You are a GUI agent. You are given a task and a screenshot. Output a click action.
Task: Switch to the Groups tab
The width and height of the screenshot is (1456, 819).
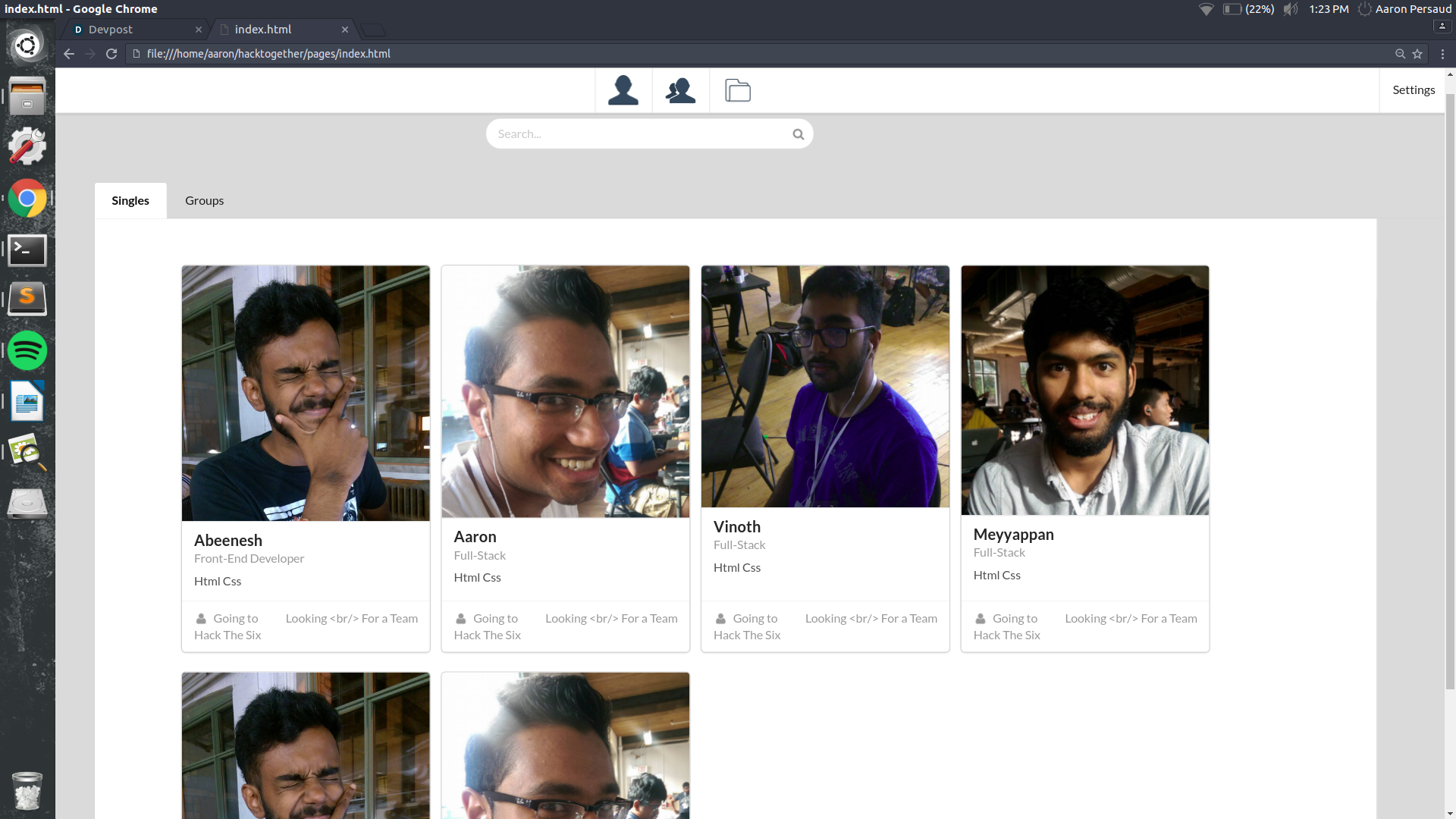point(204,201)
